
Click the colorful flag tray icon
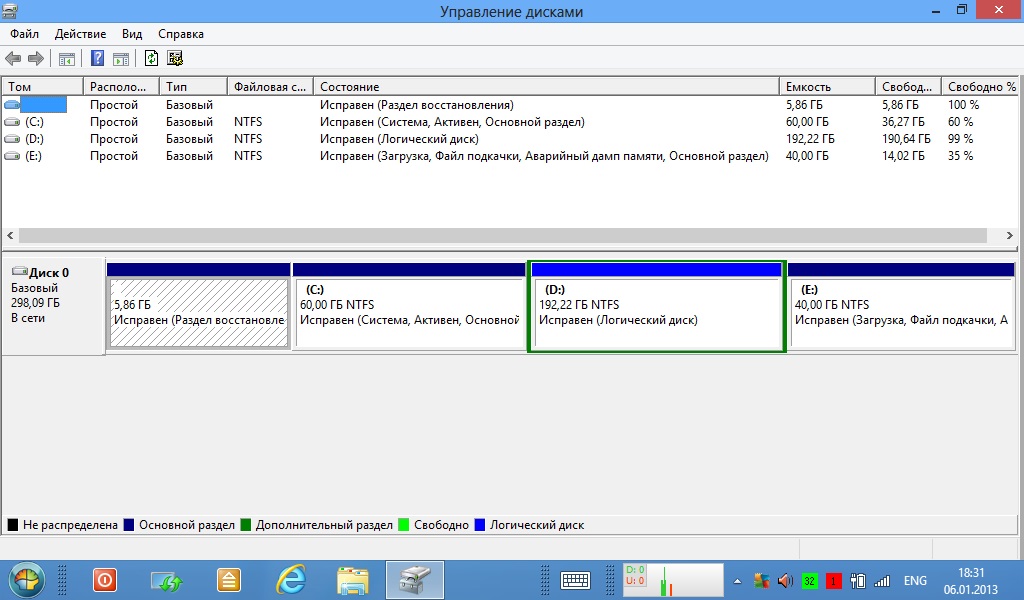(761, 580)
